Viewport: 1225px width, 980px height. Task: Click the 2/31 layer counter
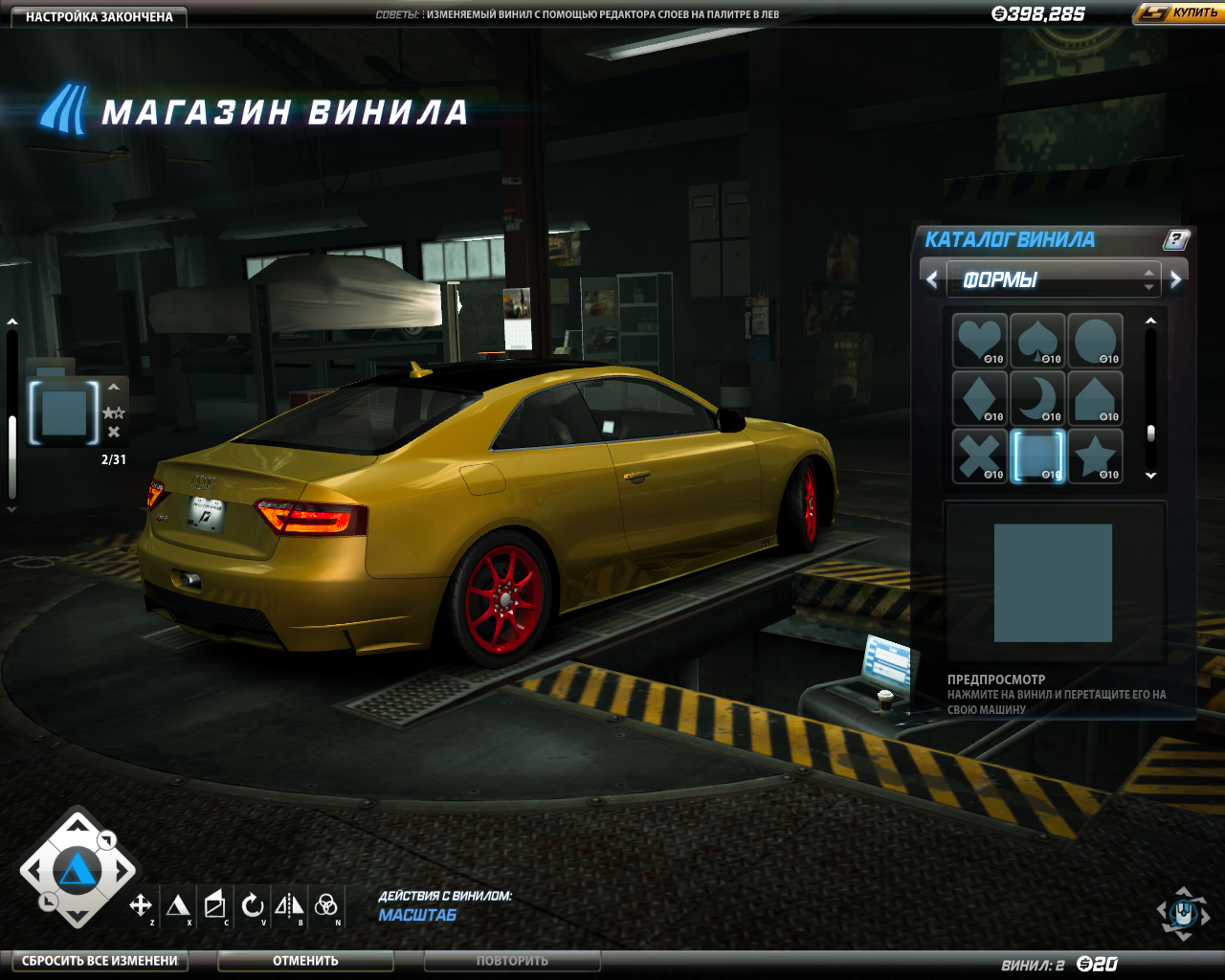(x=114, y=459)
